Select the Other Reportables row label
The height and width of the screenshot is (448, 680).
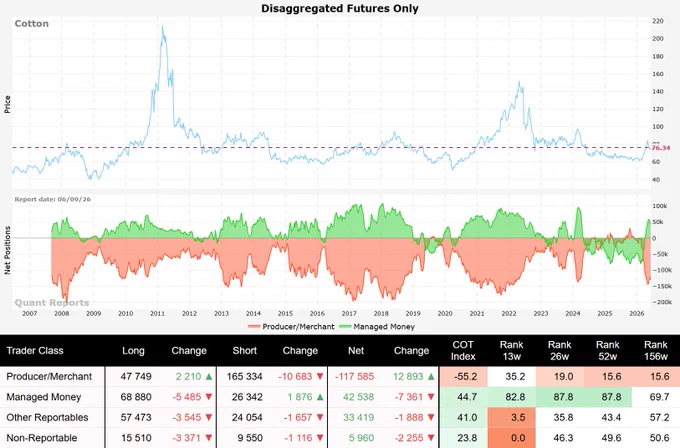(x=47, y=417)
